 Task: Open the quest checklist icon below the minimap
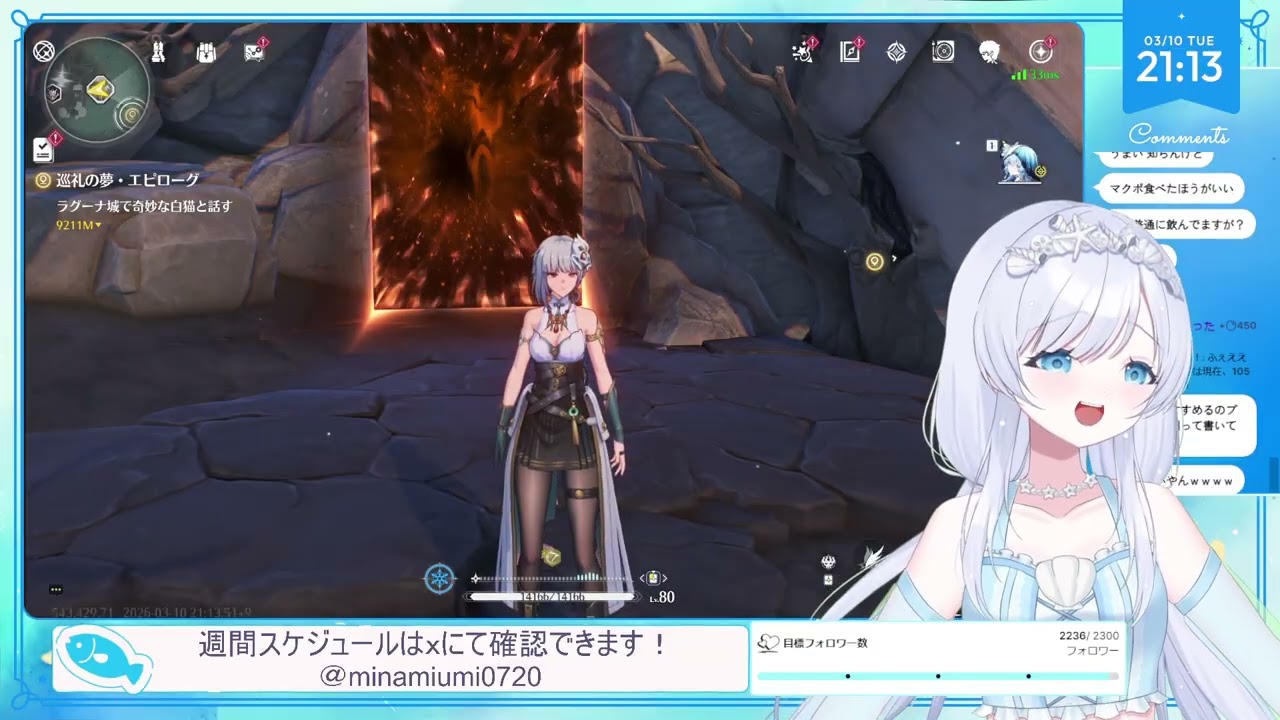(x=43, y=149)
